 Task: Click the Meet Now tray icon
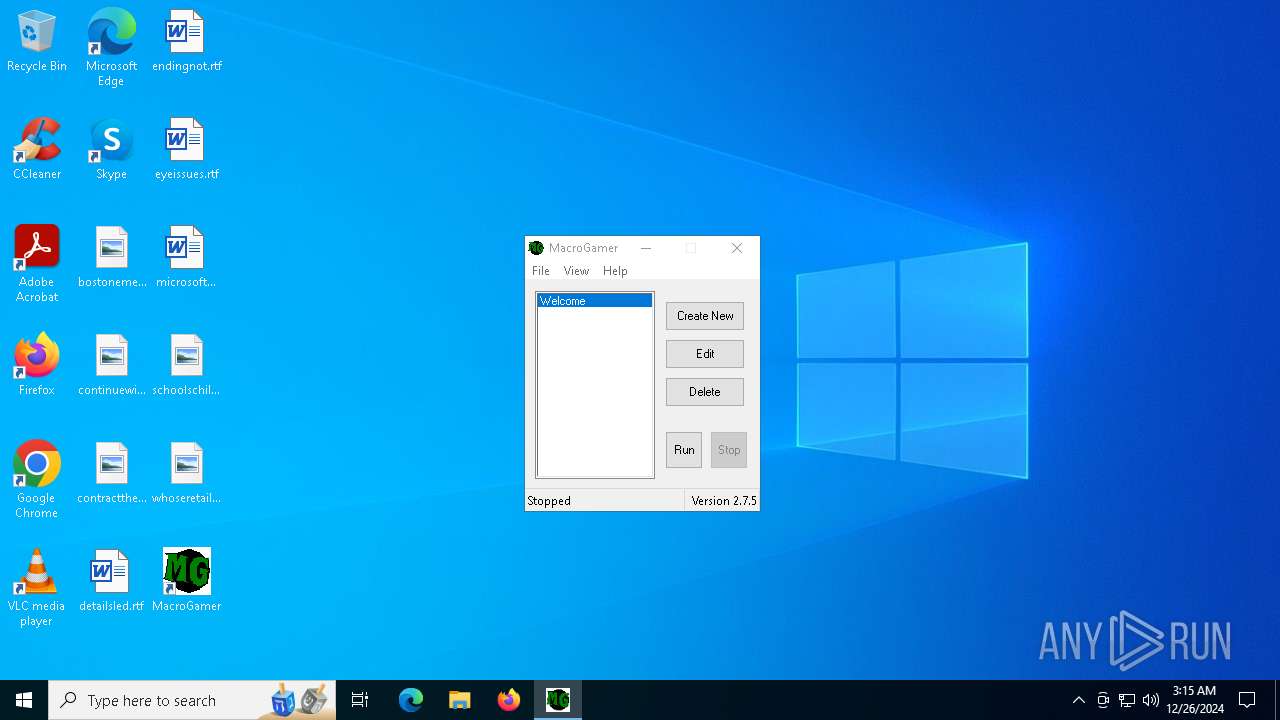(x=1103, y=700)
